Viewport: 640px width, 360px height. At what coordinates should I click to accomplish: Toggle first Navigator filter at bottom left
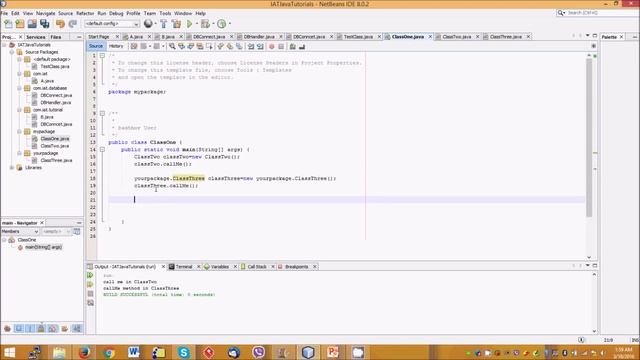point(7,329)
